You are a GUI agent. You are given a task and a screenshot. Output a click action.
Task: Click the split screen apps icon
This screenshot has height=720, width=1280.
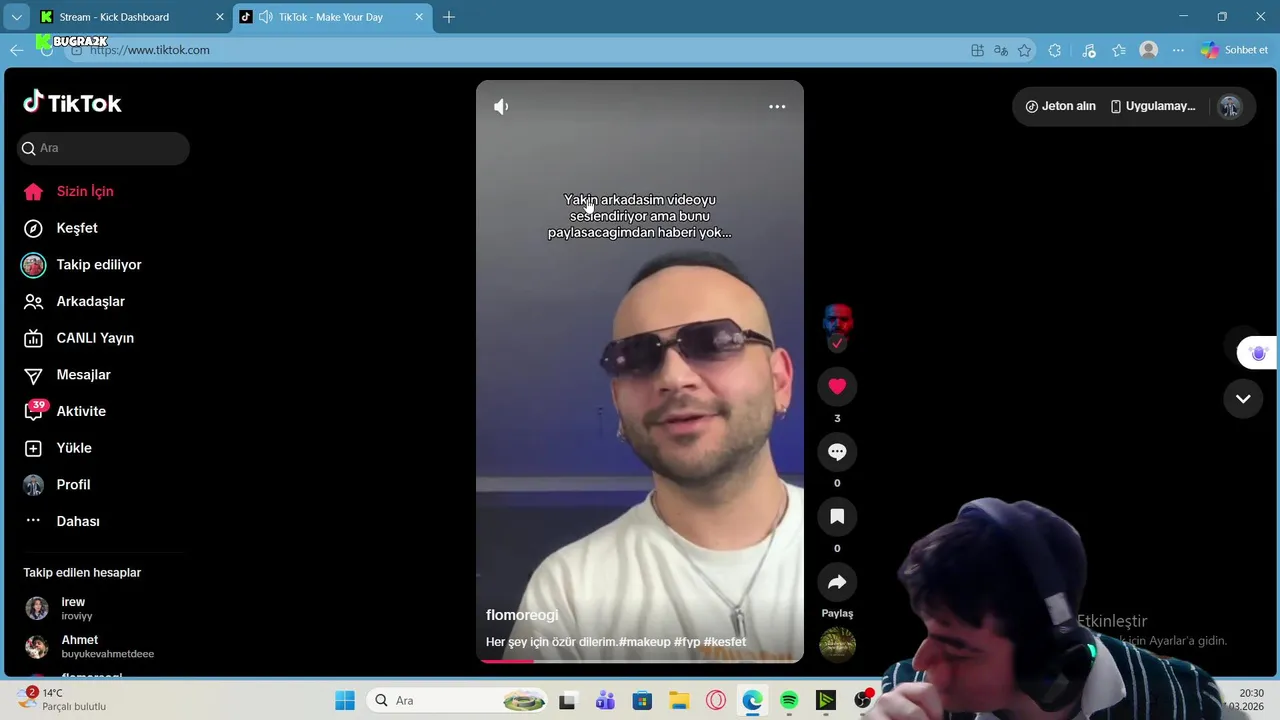(977, 50)
